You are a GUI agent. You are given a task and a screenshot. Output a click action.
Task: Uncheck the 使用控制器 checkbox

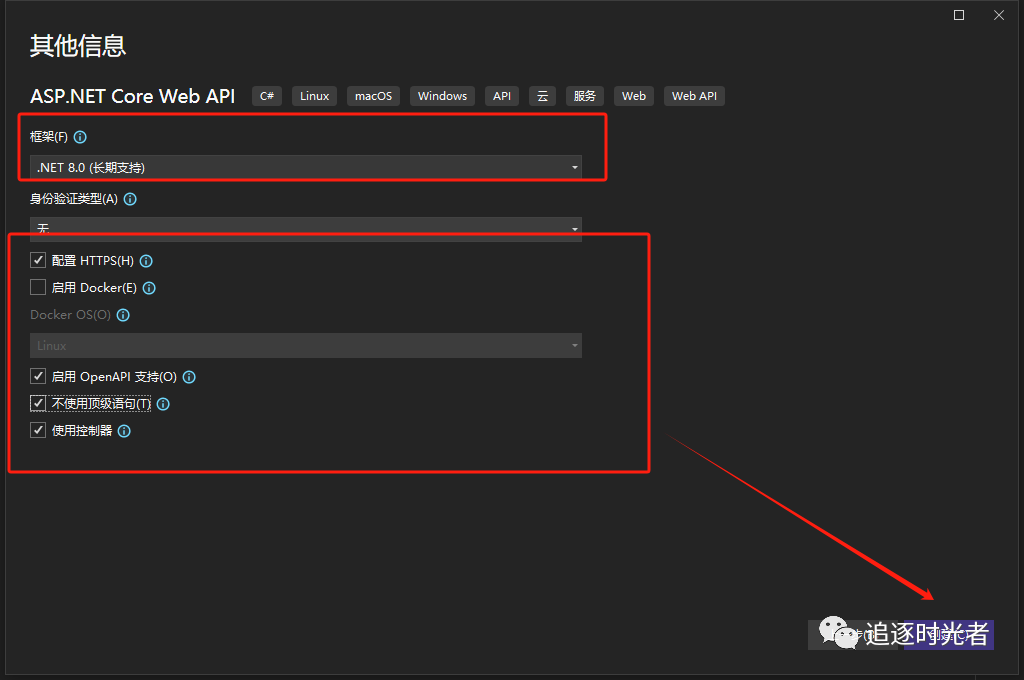click(x=38, y=430)
